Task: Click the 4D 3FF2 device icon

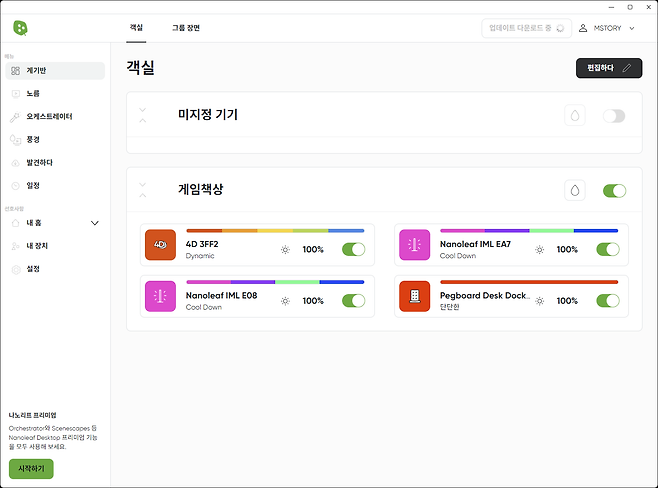Action: pos(160,244)
